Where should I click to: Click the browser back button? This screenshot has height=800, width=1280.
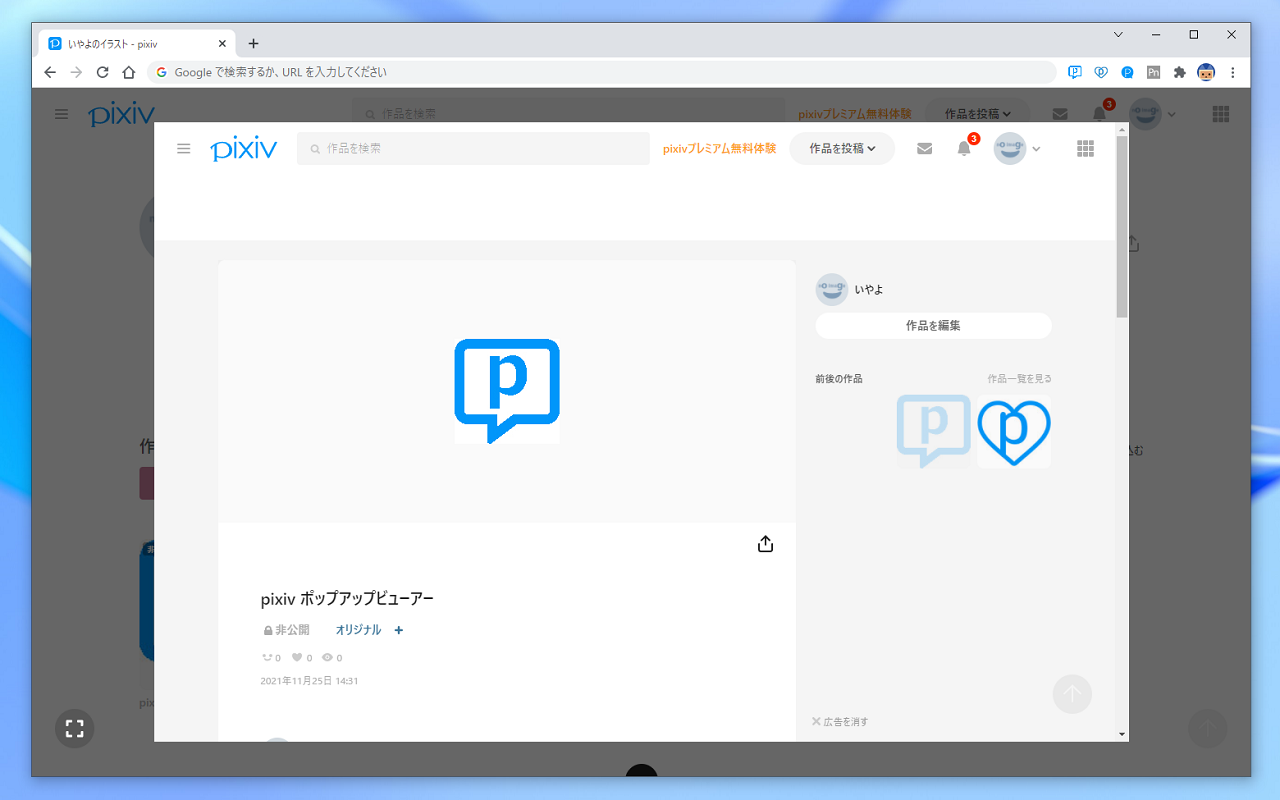50,72
